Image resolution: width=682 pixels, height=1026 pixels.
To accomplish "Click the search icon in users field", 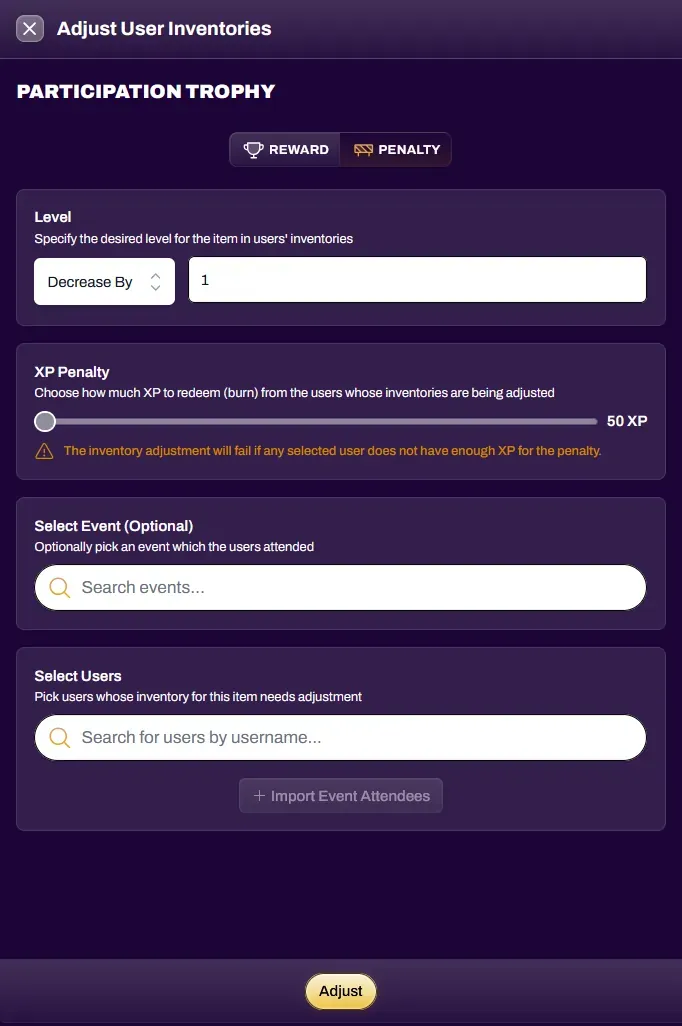I will (x=60, y=737).
